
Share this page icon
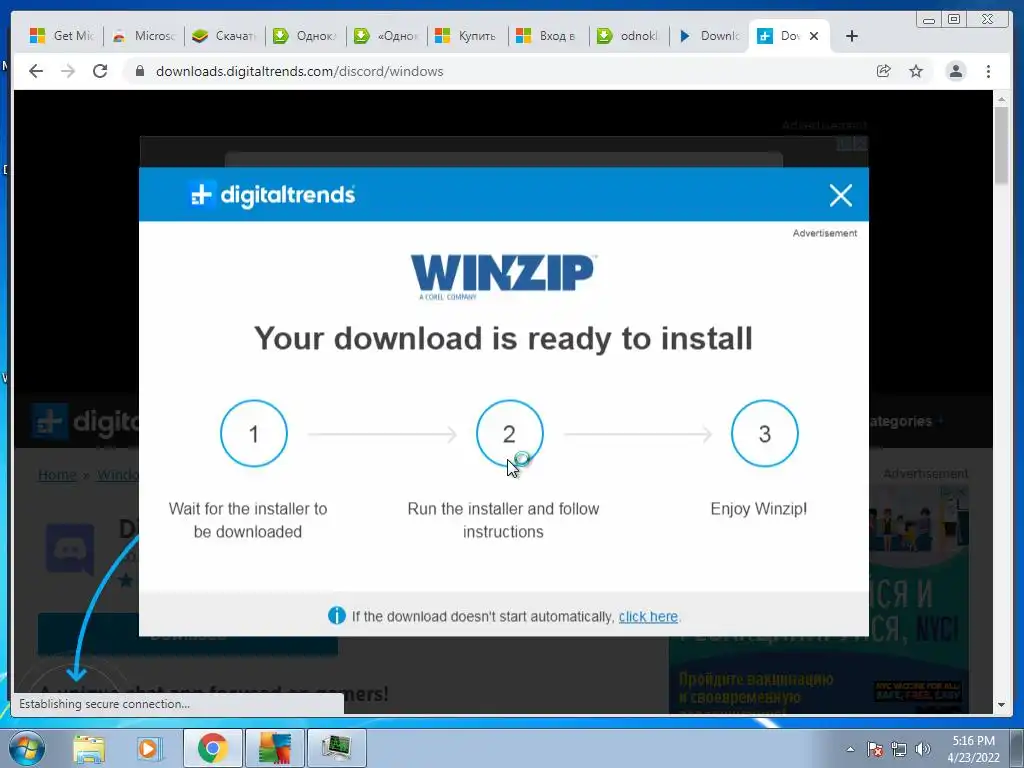point(883,71)
